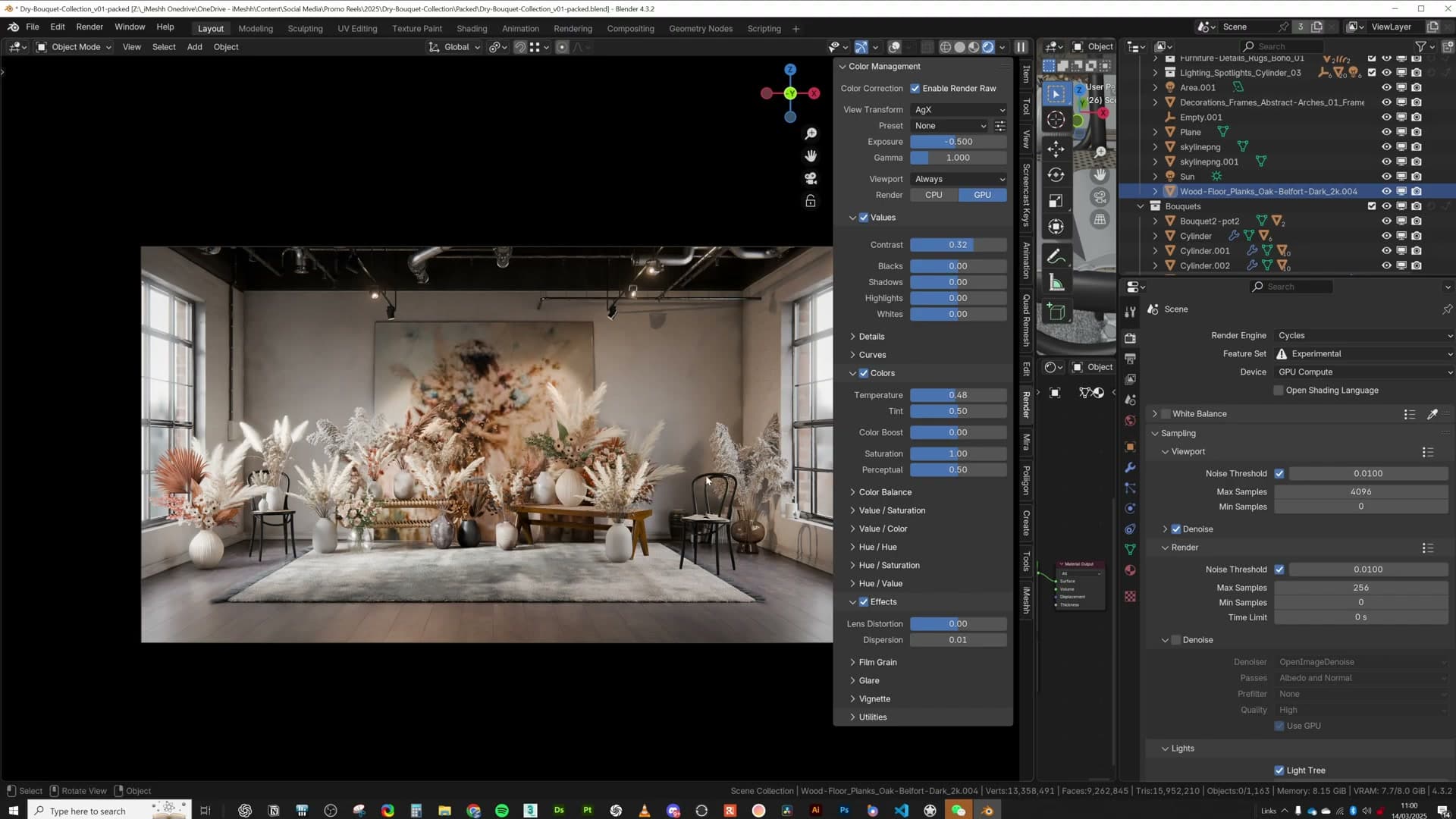
Task: Open the View Layer properties tab icon
Action: (x=1130, y=379)
